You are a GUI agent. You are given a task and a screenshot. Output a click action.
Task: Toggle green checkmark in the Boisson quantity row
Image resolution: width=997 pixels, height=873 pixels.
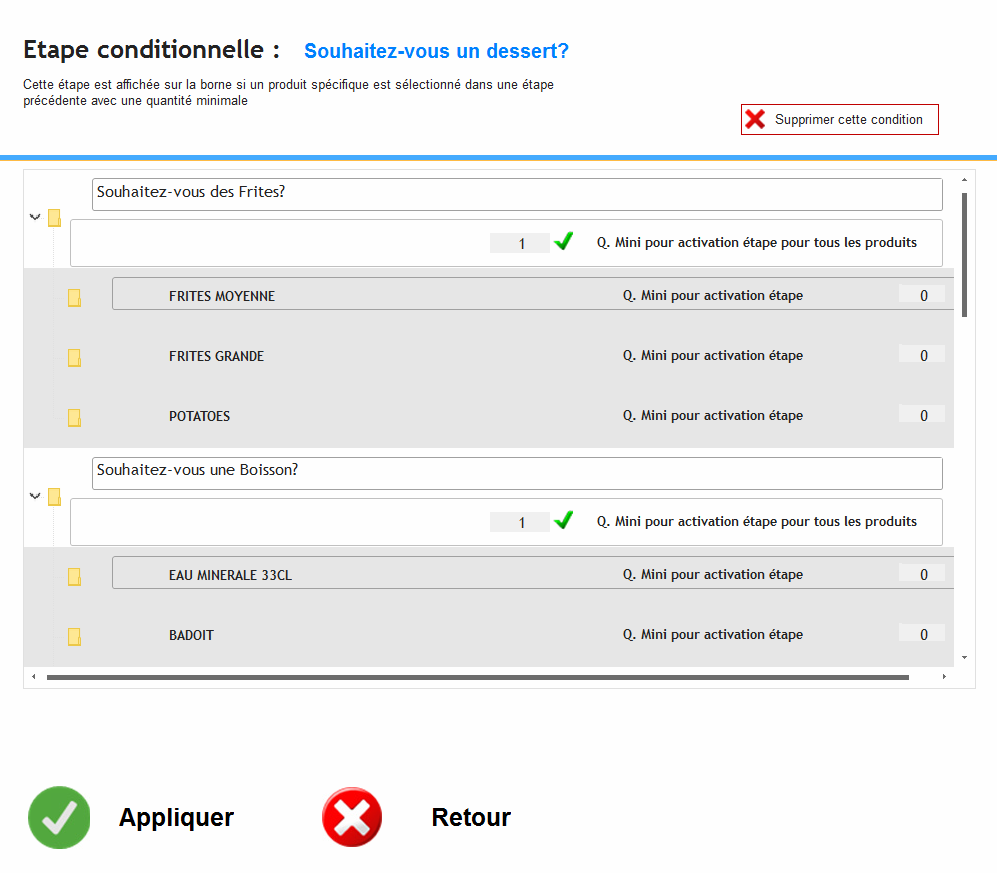pyautogui.click(x=564, y=521)
